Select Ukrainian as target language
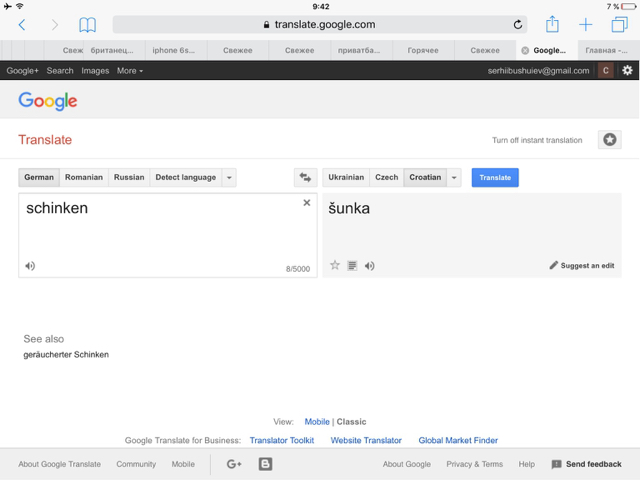The width and height of the screenshot is (640, 480). pyautogui.click(x=346, y=178)
